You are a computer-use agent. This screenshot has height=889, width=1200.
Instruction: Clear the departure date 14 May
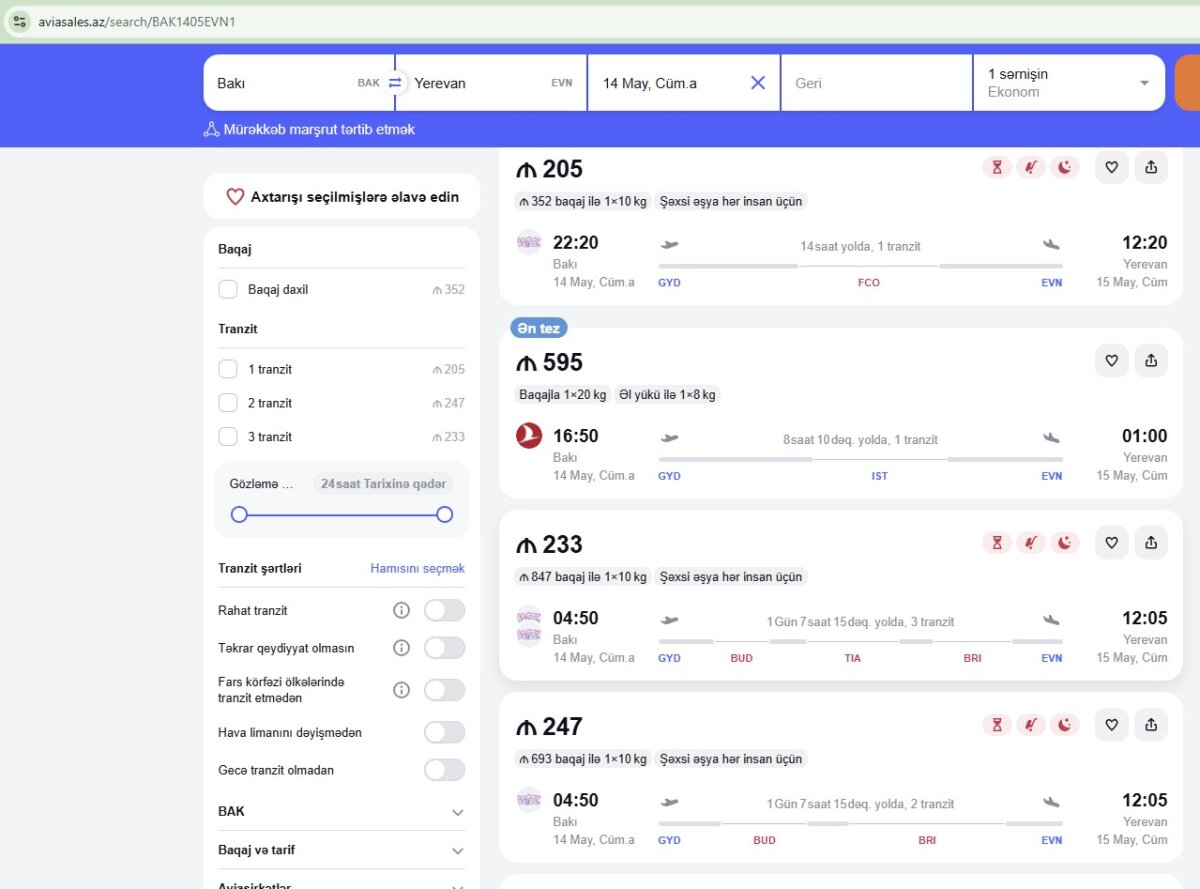[x=758, y=83]
